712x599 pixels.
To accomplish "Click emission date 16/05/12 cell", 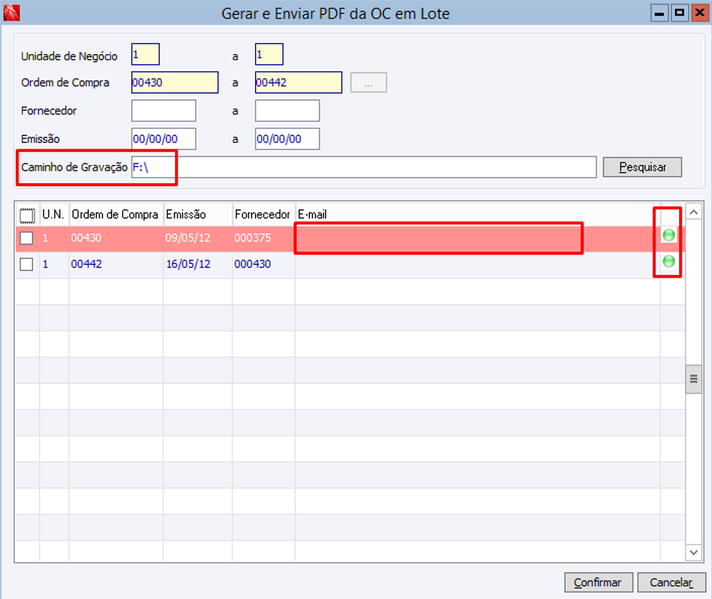I will 197,264.
